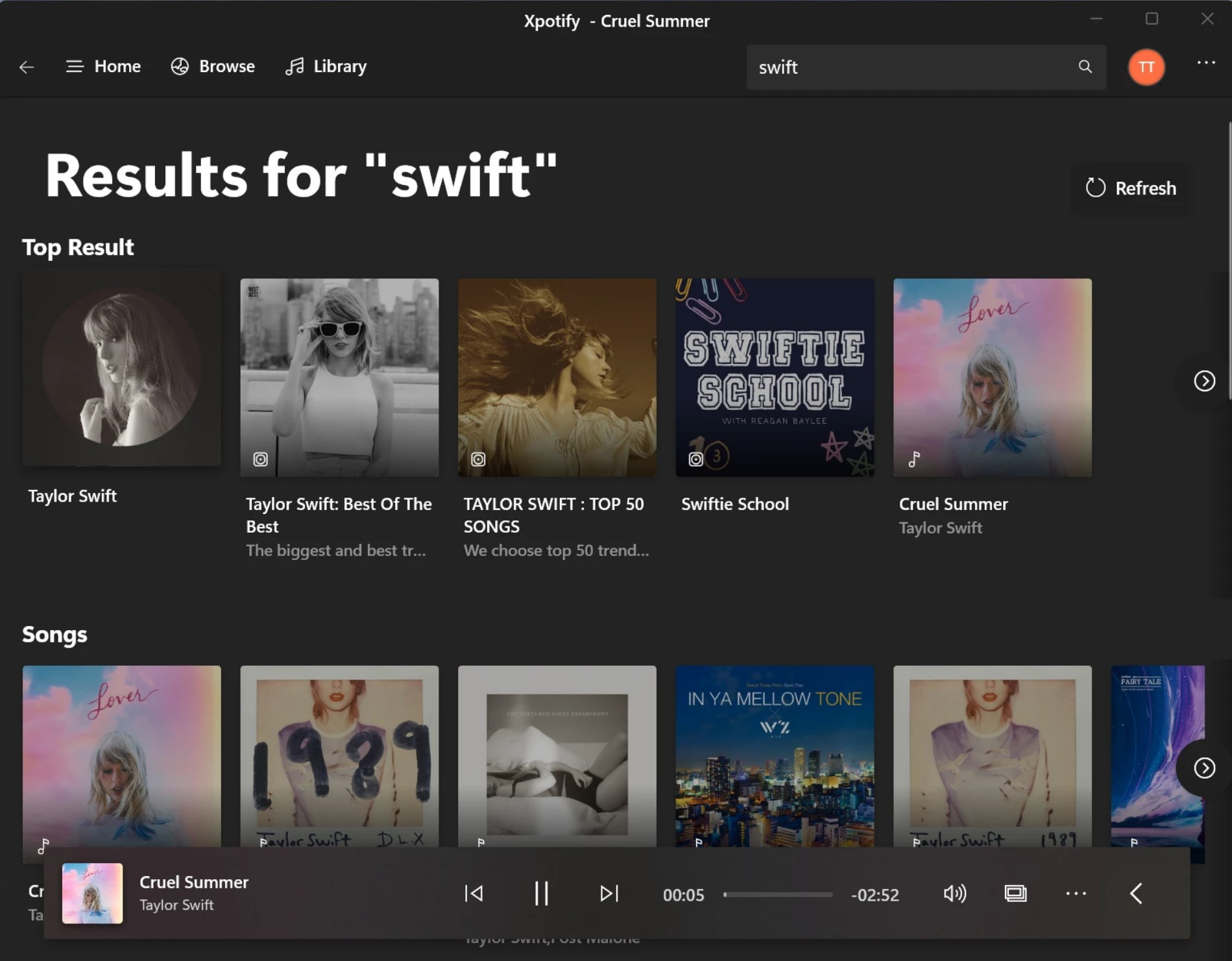
Task: Click the playlist icon on TOP 50 SONGS cover
Action: click(x=478, y=459)
